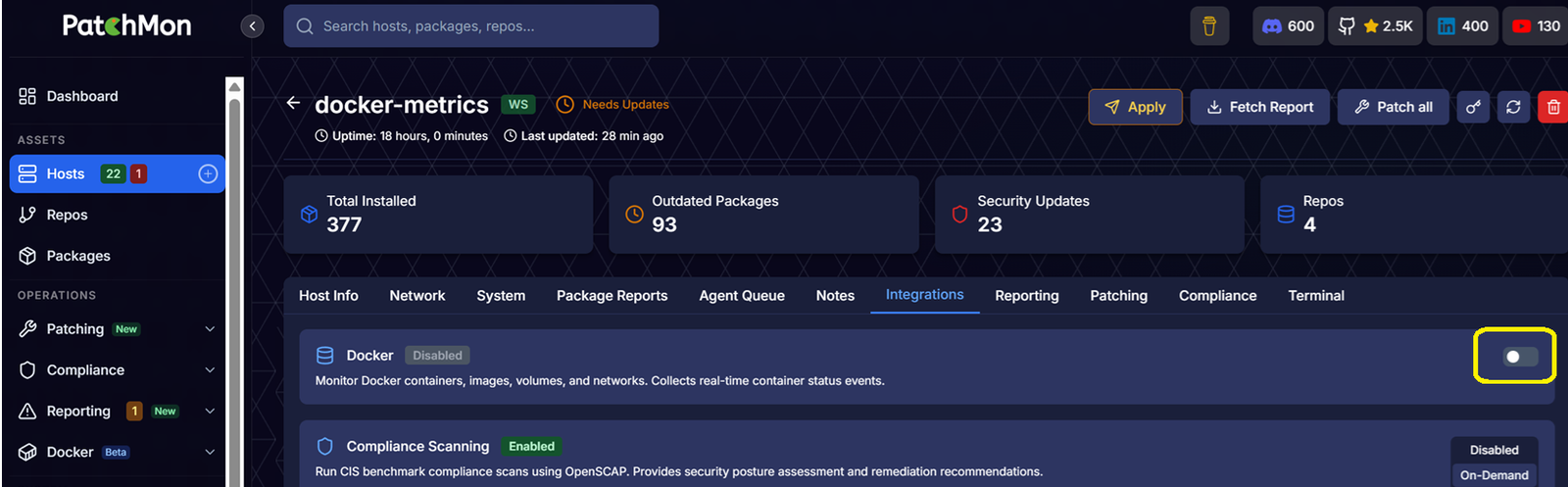
Task: Click the sidebar Repos branch icon
Action: [x=27, y=215]
